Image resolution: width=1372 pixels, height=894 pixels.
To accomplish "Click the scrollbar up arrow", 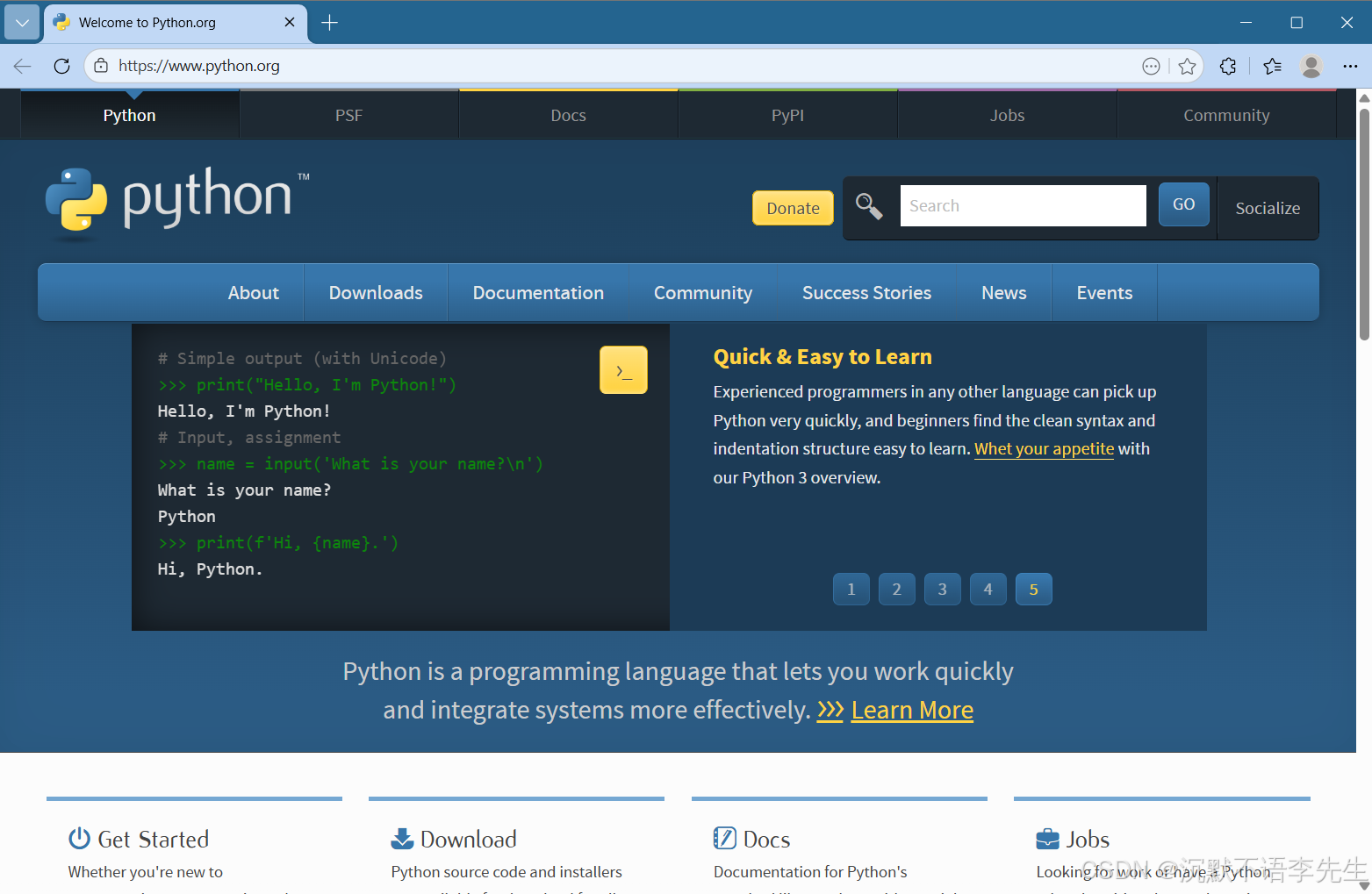I will (1364, 97).
